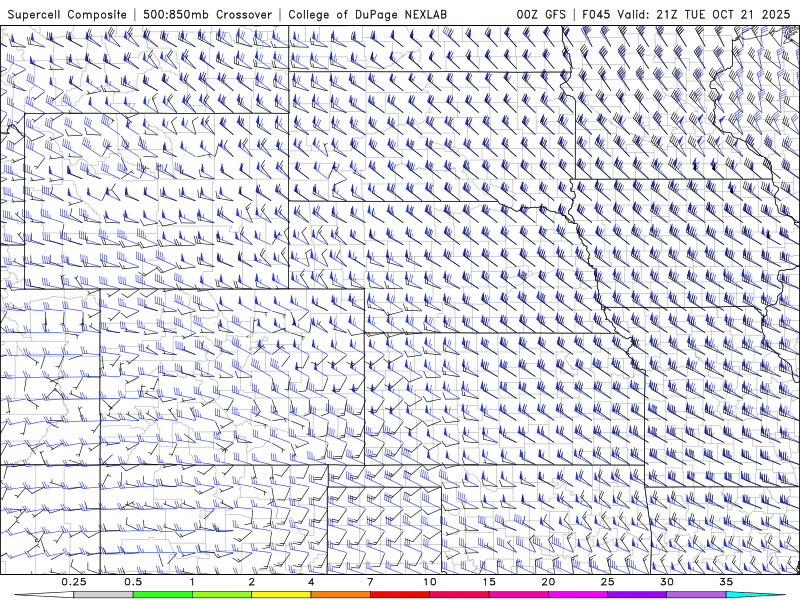Image resolution: width=800 pixels, height=600 pixels.
Task: Click the hot pink 15–20 color bar segment
Action: 518,595
